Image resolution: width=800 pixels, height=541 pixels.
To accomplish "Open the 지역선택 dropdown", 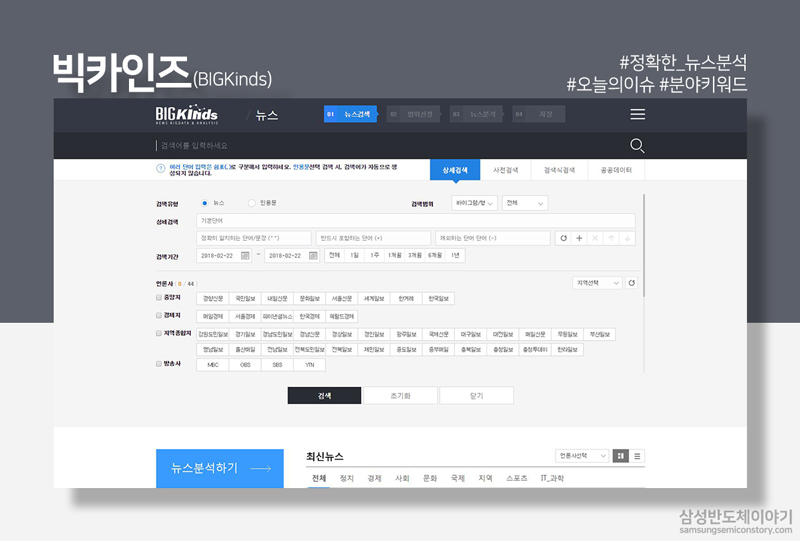I will [x=597, y=283].
